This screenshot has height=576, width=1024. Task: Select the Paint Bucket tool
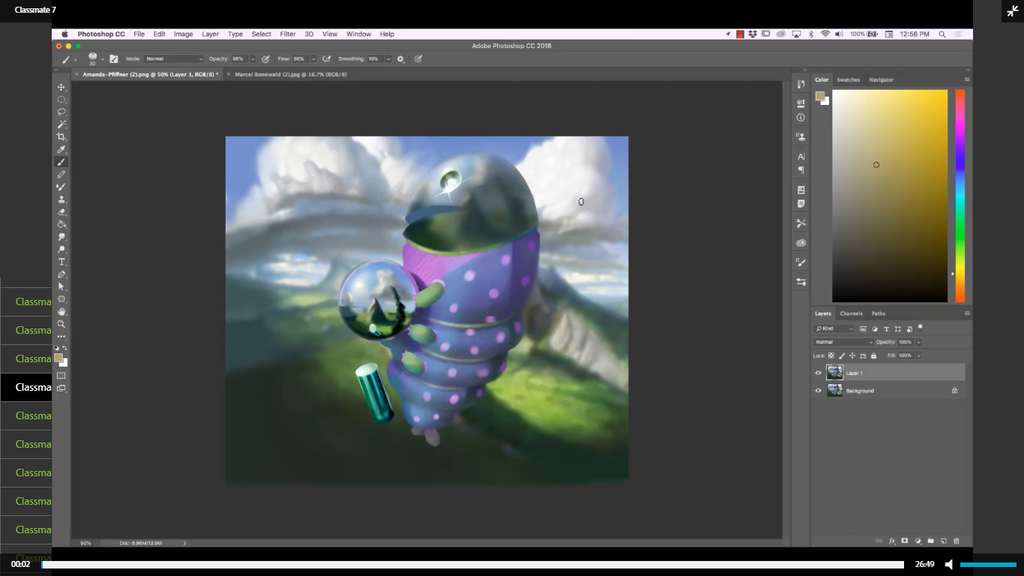pyautogui.click(x=61, y=225)
